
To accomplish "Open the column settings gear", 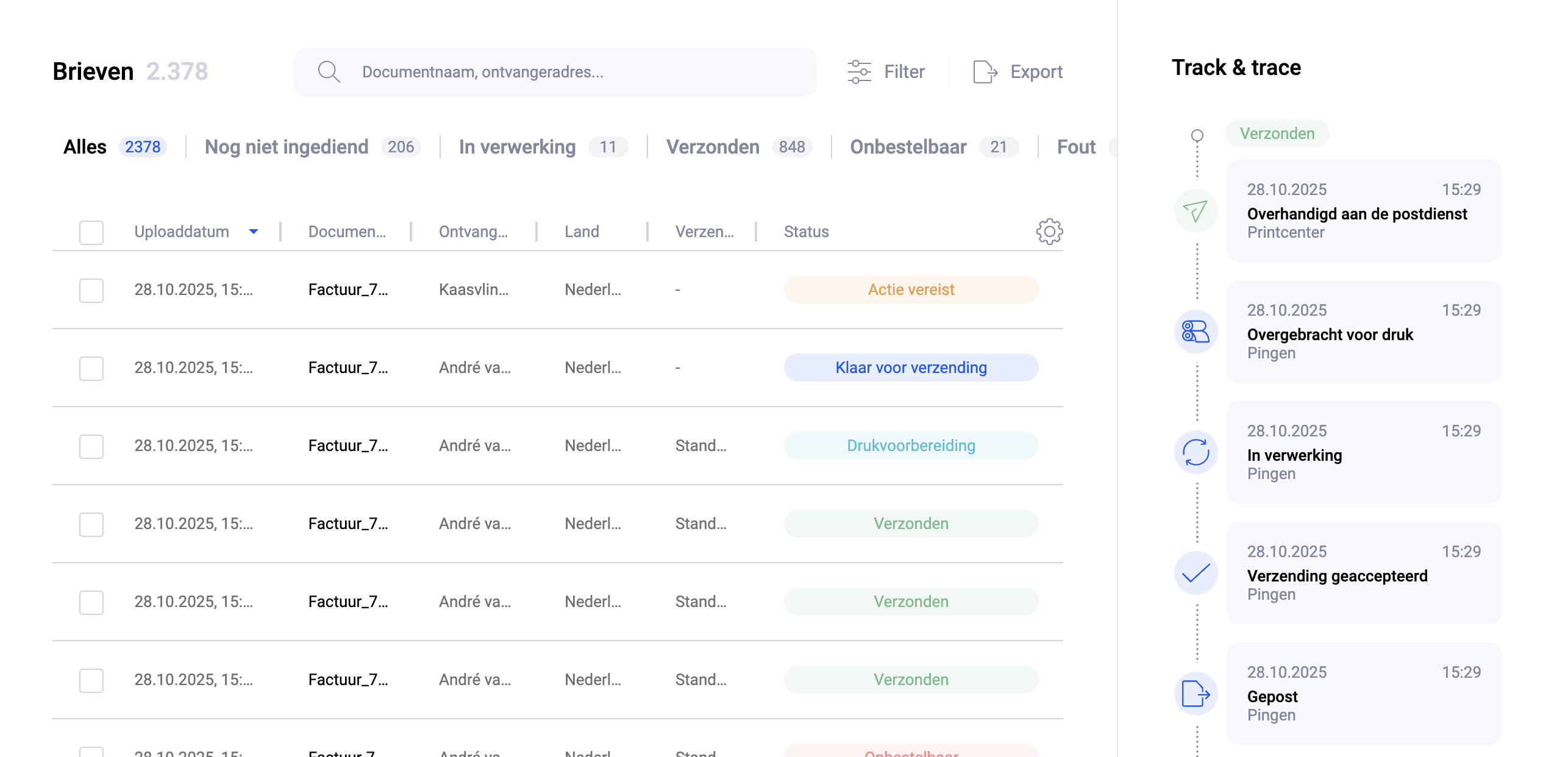I will 1049,232.
